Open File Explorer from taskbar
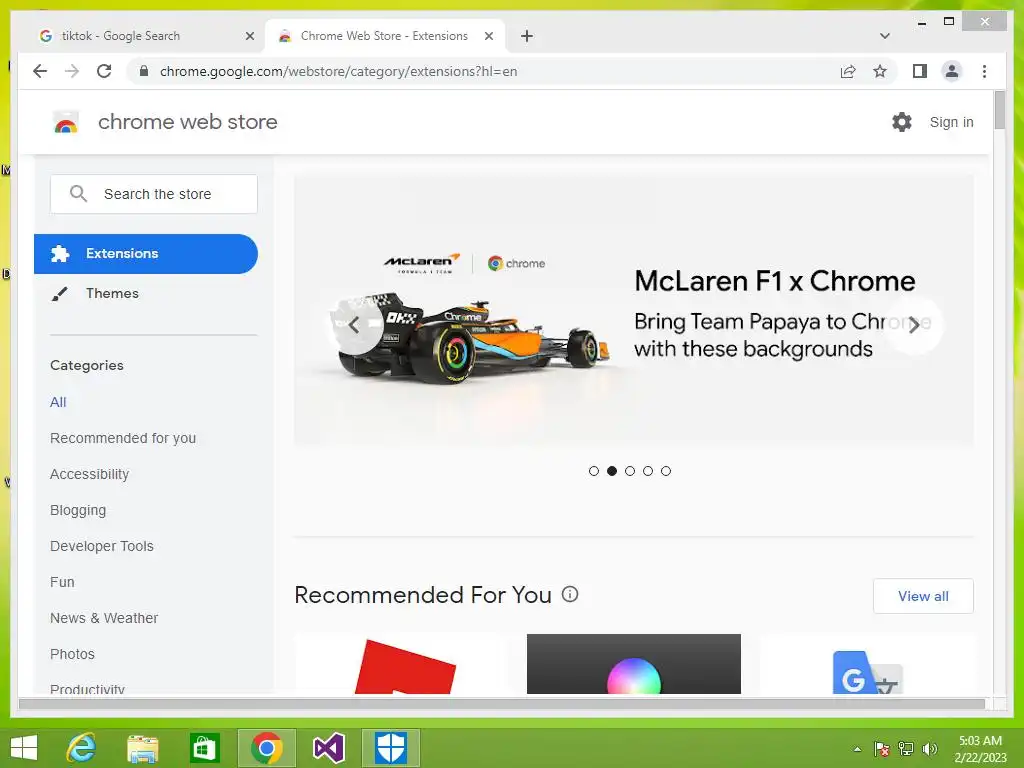The width and height of the screenshot is (1024, 768). point(142,748)
